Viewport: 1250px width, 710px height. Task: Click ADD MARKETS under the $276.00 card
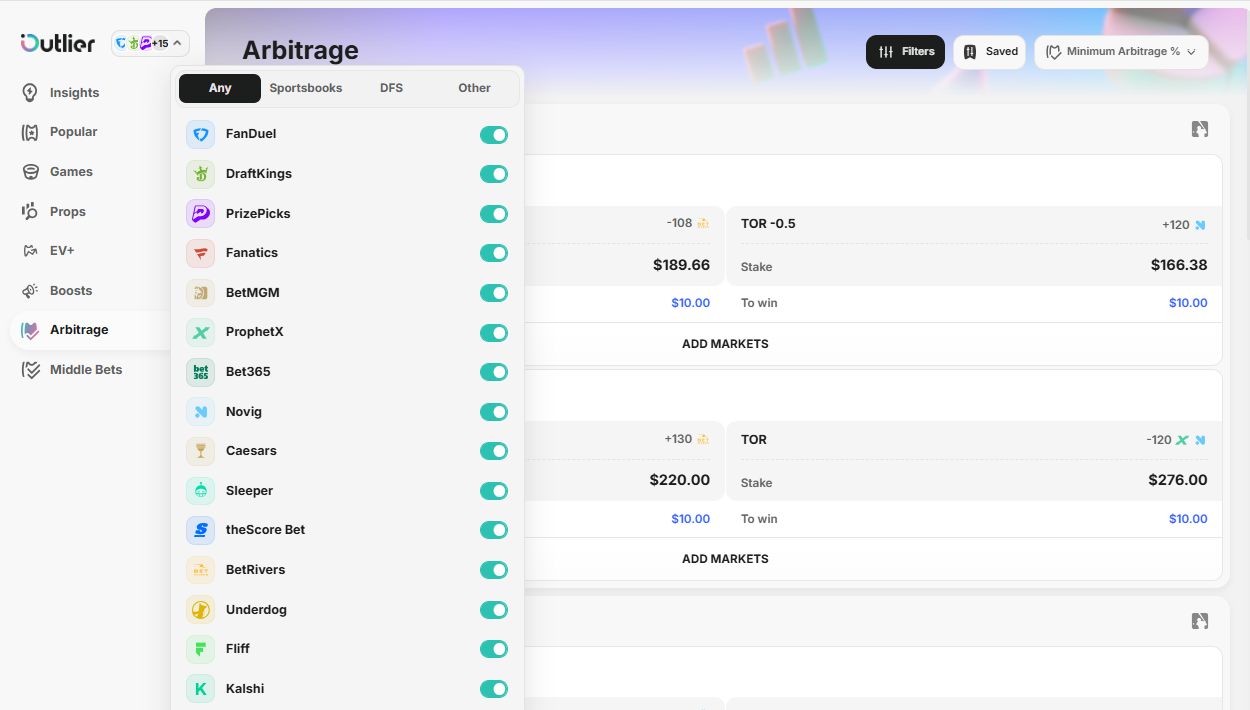click(x=725, y=559)
